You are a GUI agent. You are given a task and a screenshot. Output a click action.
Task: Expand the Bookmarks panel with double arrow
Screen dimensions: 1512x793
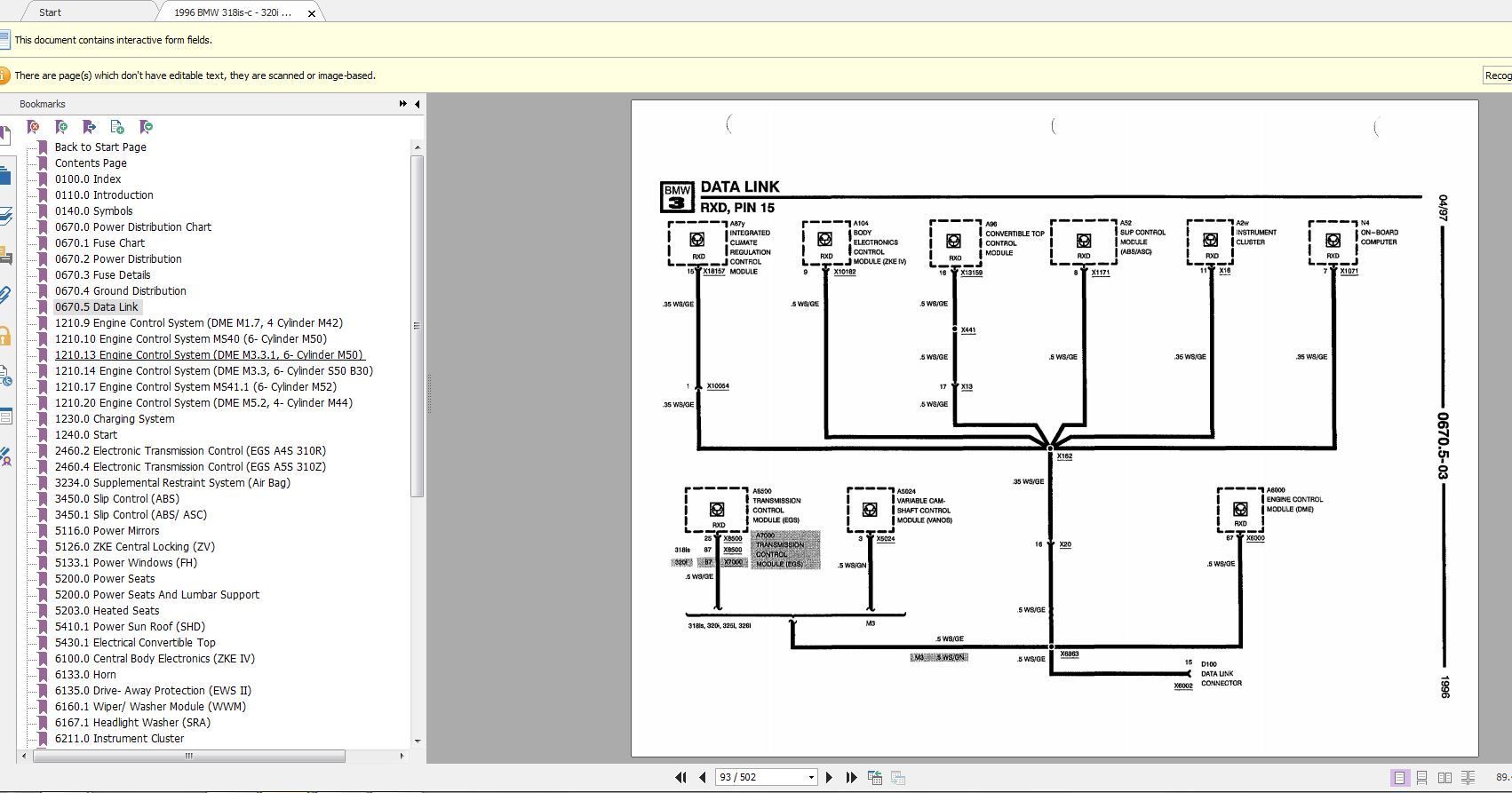point(403,104)
